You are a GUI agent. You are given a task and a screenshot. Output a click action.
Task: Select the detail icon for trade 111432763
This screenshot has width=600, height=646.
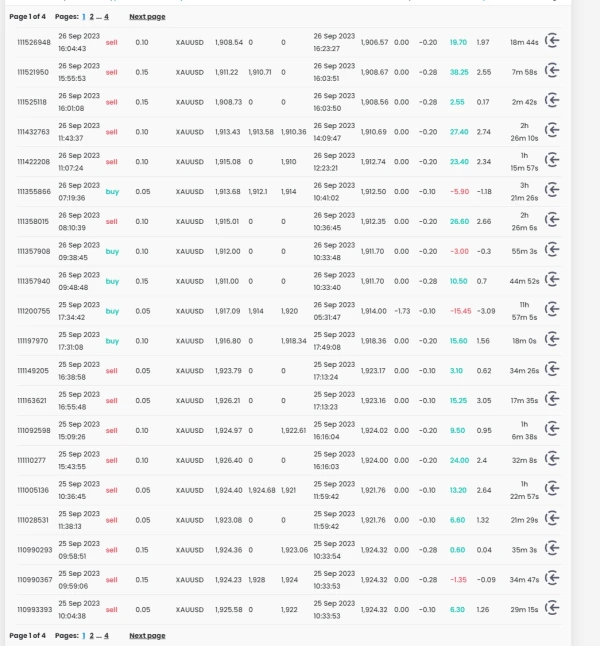551,131
